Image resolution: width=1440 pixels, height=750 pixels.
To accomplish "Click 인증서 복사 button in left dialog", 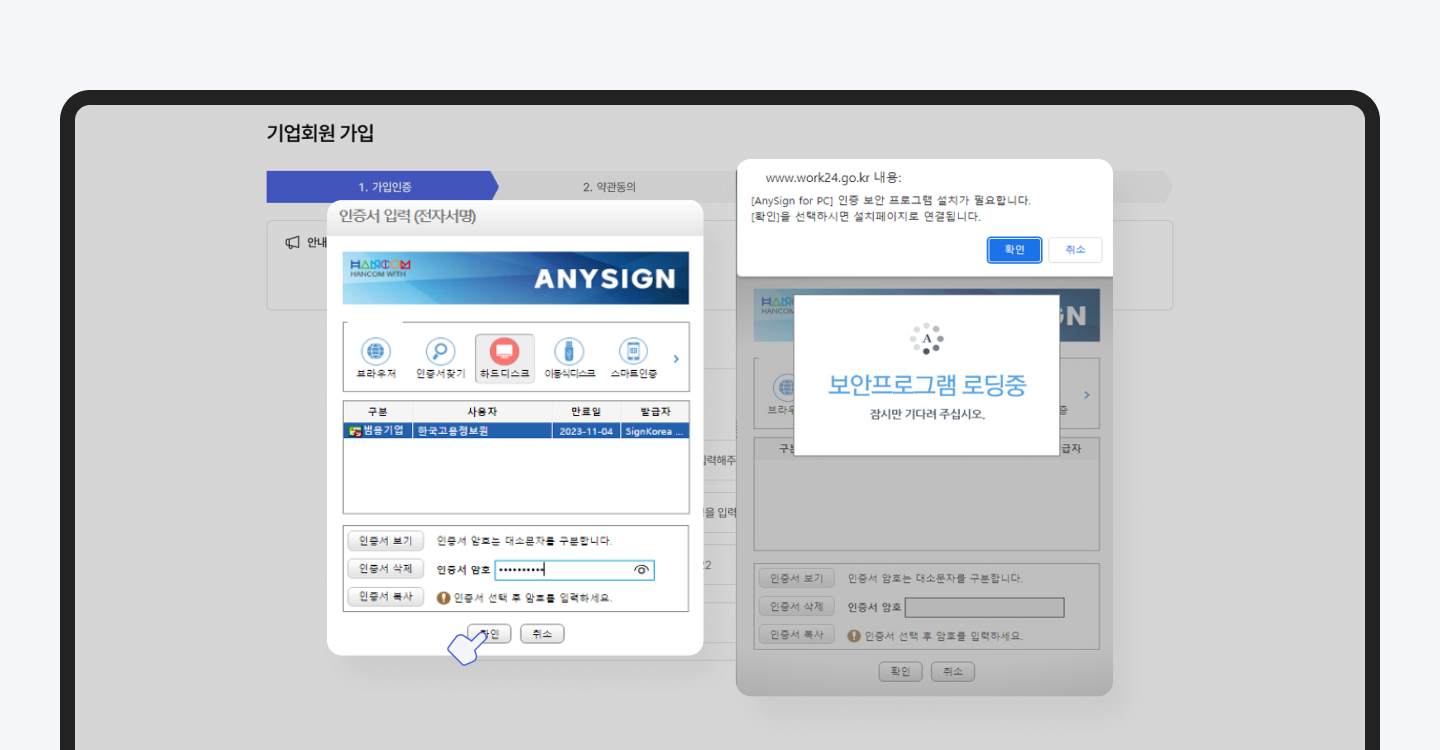I will tap(386, 597).
